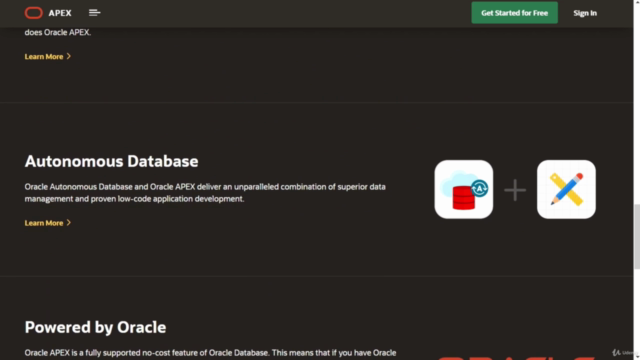Click the Autonomous Database description paragraph
Viewport: 640px width, 360px height.
pos(205,193)
